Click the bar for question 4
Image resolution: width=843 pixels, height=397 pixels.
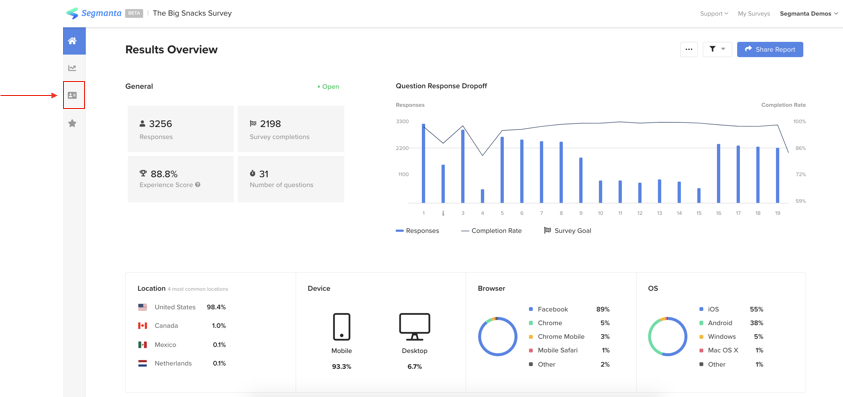[482, 196]
